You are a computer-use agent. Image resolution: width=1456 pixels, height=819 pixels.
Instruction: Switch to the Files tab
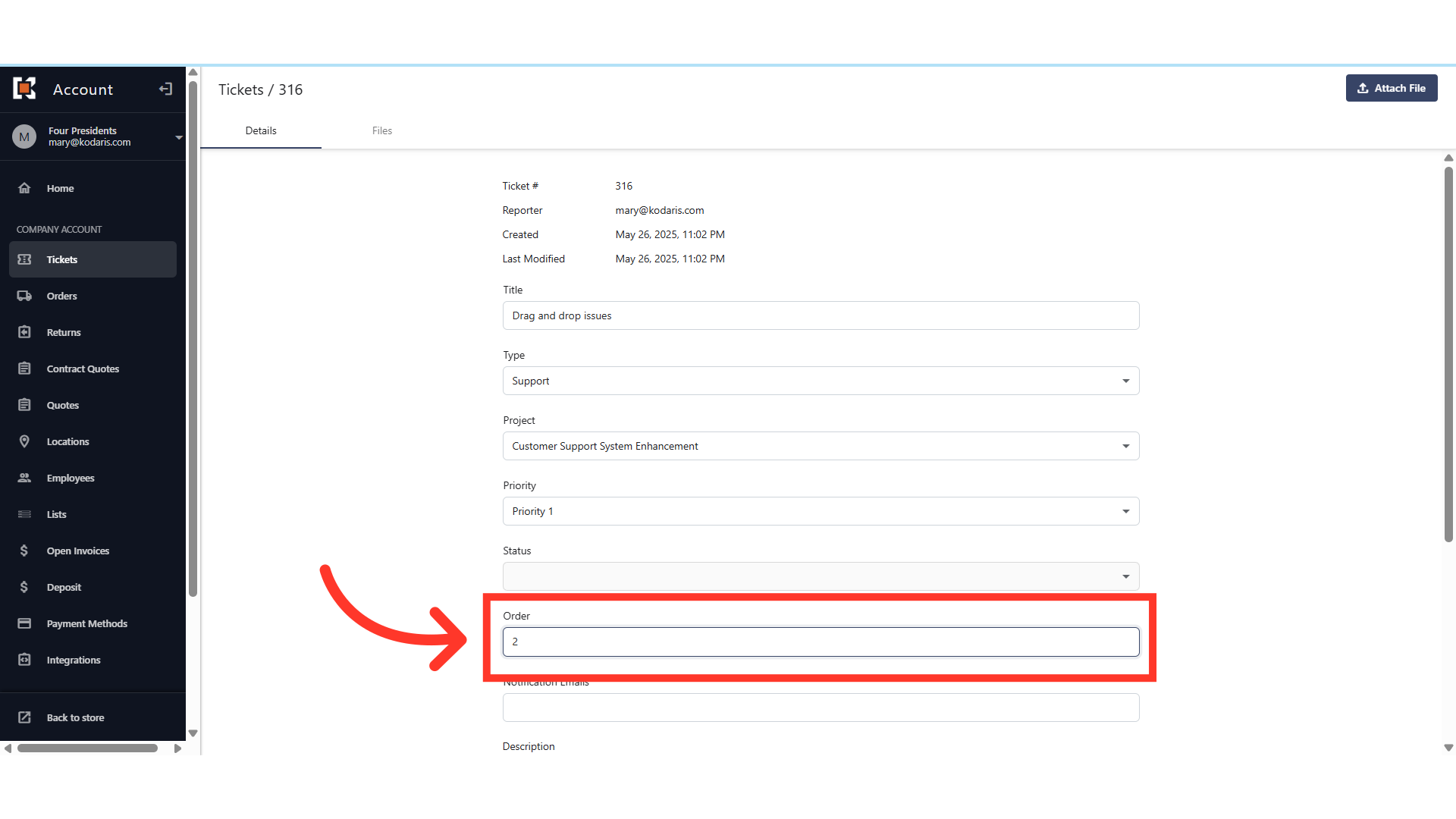click(381, 130)
